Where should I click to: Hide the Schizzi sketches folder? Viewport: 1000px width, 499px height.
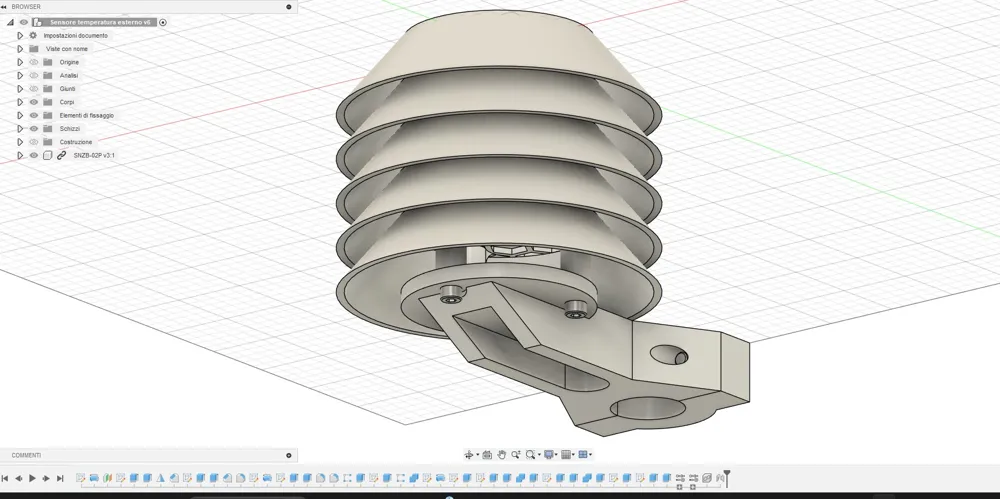coord(34,129)
